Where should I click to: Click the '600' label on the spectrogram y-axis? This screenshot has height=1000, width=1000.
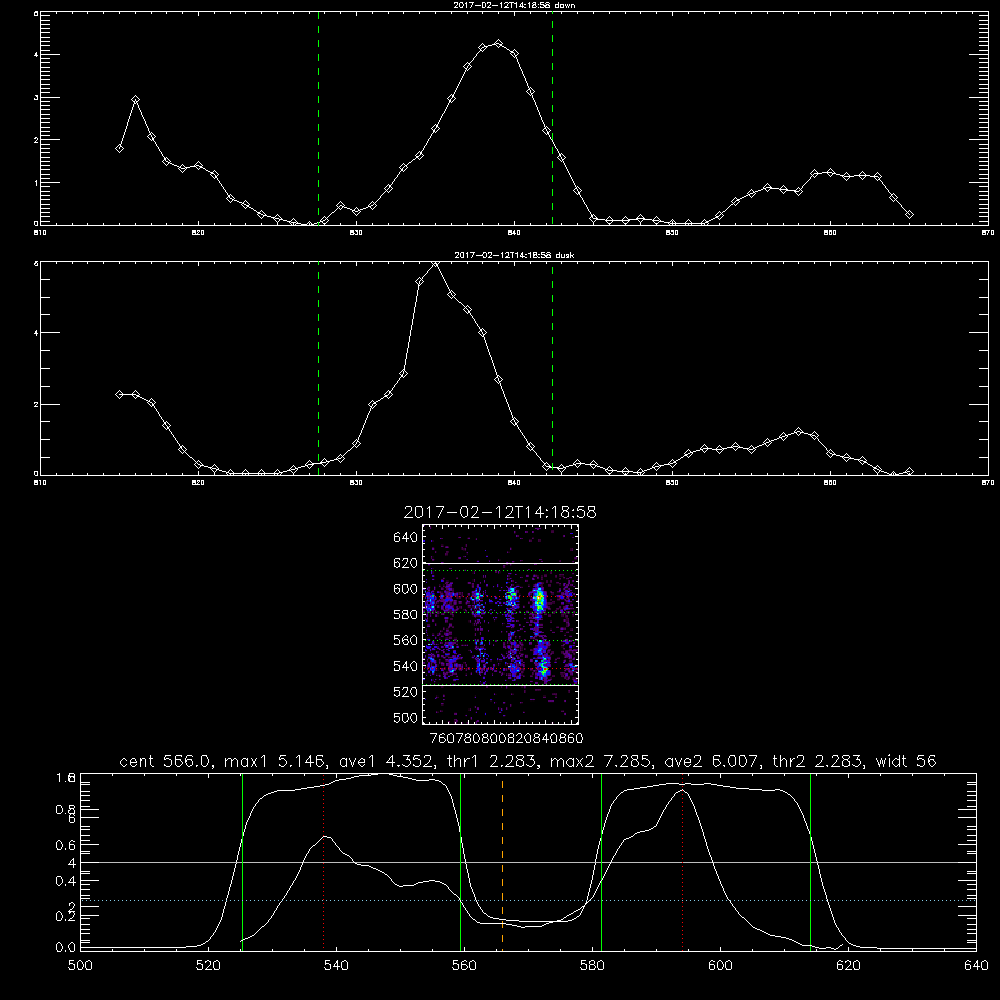[x=406, y=589]
